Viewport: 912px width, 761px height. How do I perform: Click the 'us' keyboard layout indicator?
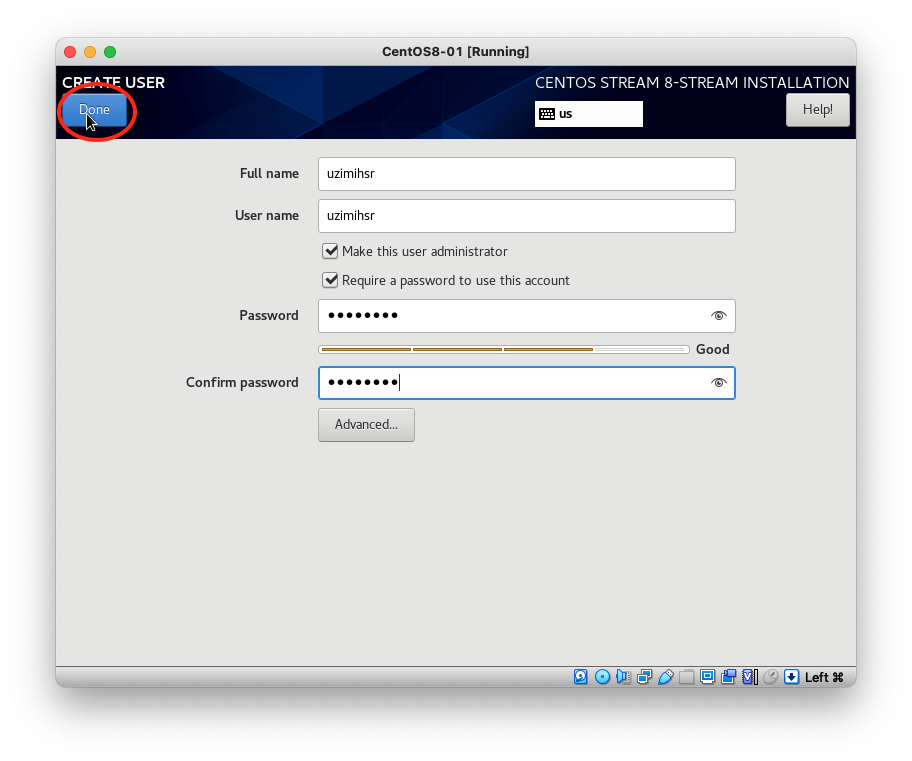[589, 114]
